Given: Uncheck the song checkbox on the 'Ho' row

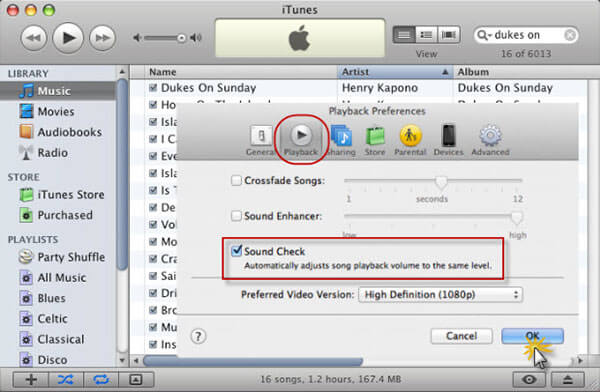Looking at the screenshot, I should (153, 105).
